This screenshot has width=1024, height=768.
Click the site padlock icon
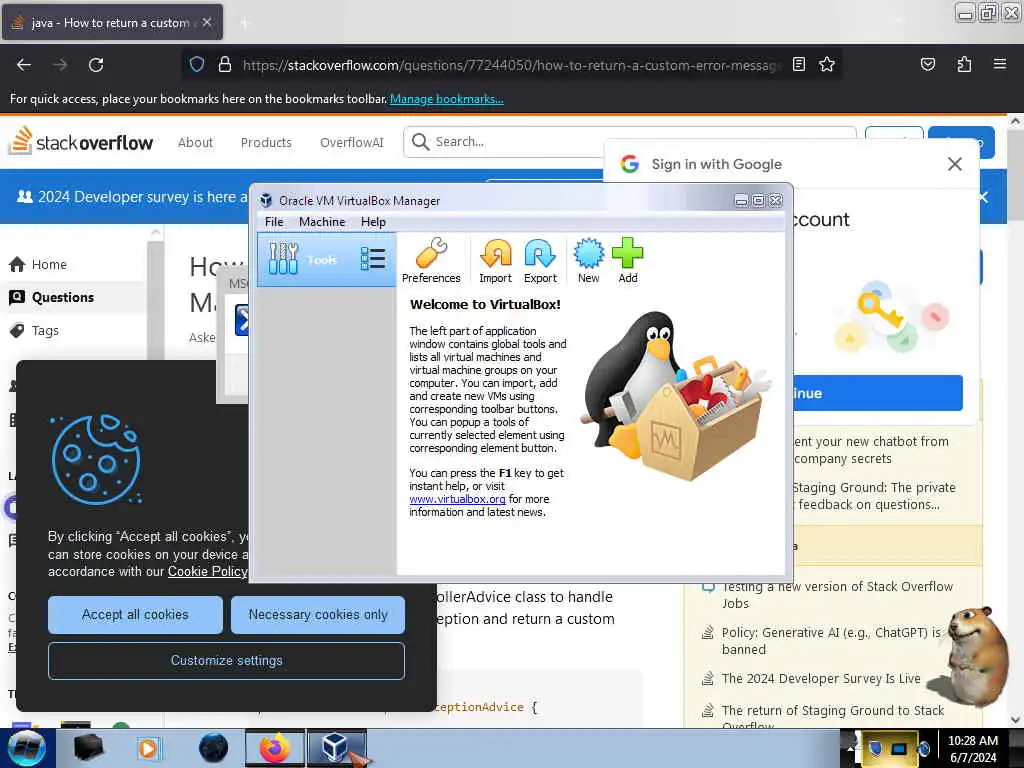[x=225, y=64]
